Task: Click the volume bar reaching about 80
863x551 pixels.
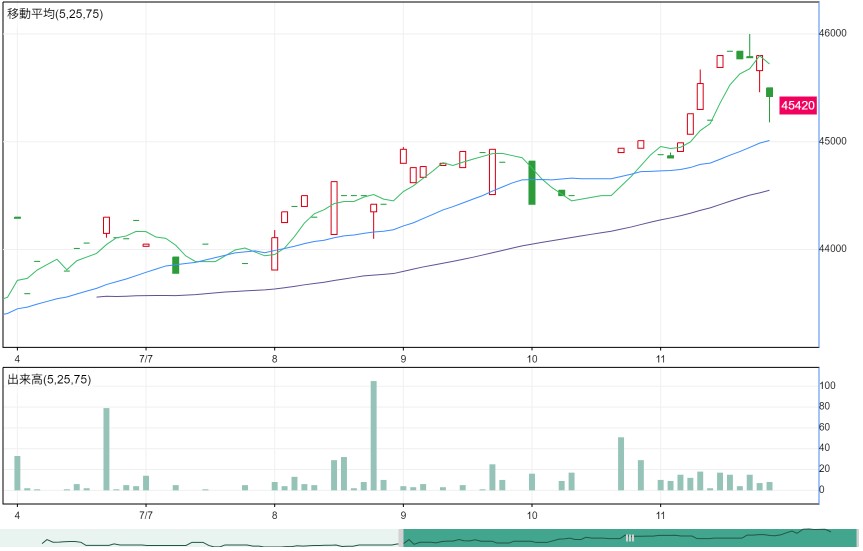Action: click(x=106, y=449)
